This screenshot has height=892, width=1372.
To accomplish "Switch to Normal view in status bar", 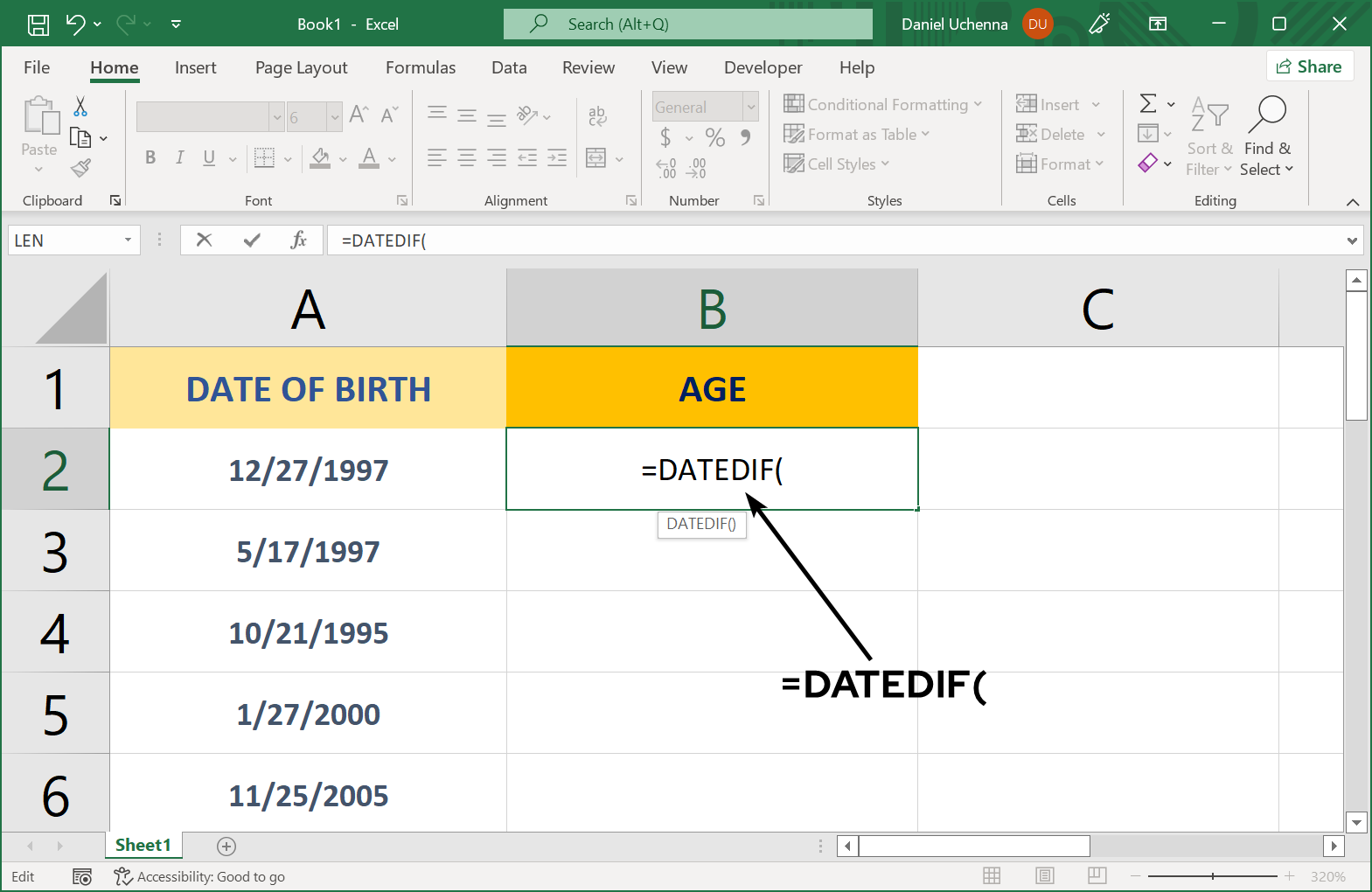I will pyautogui.click(x=992, y=876).
